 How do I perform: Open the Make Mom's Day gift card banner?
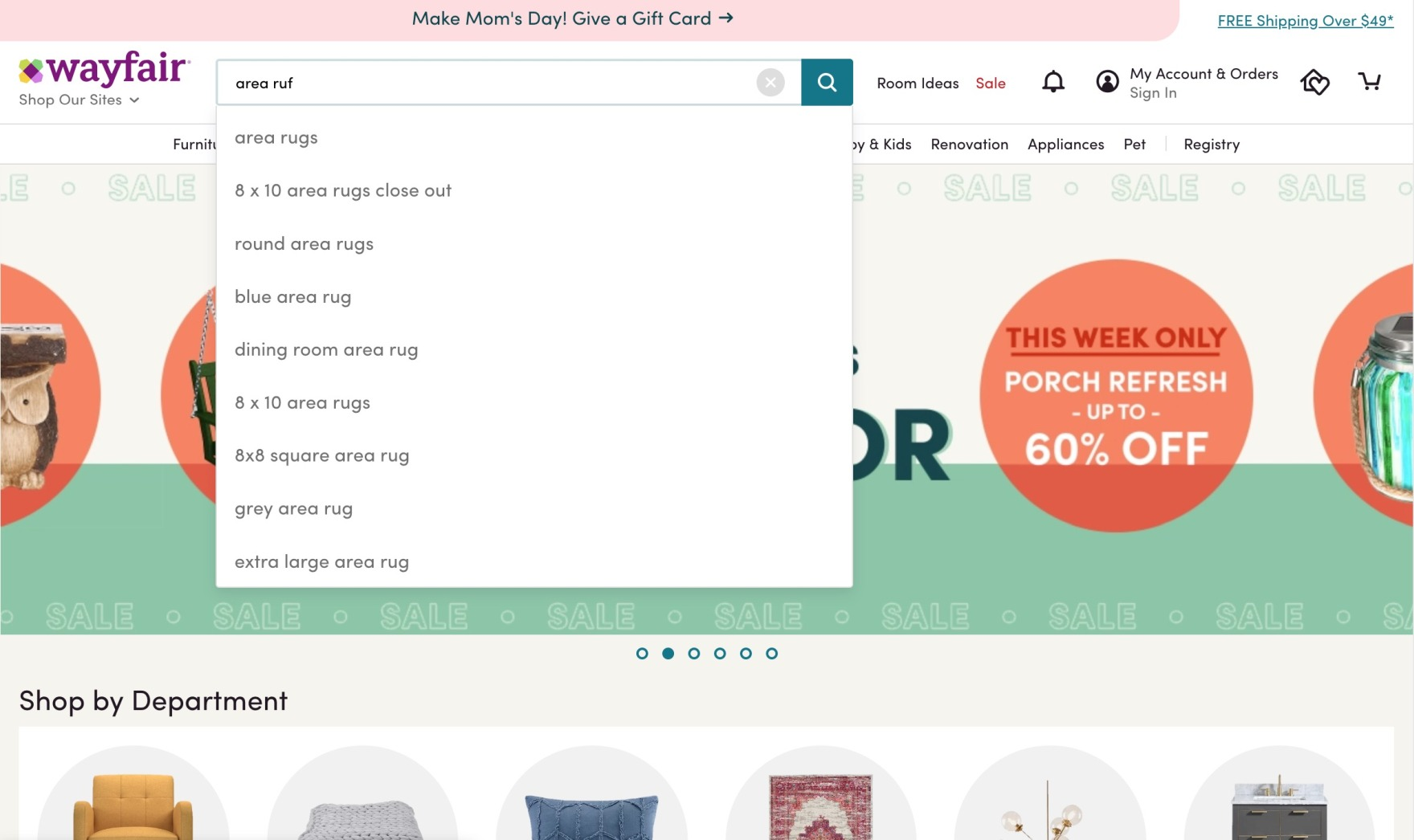572,18
